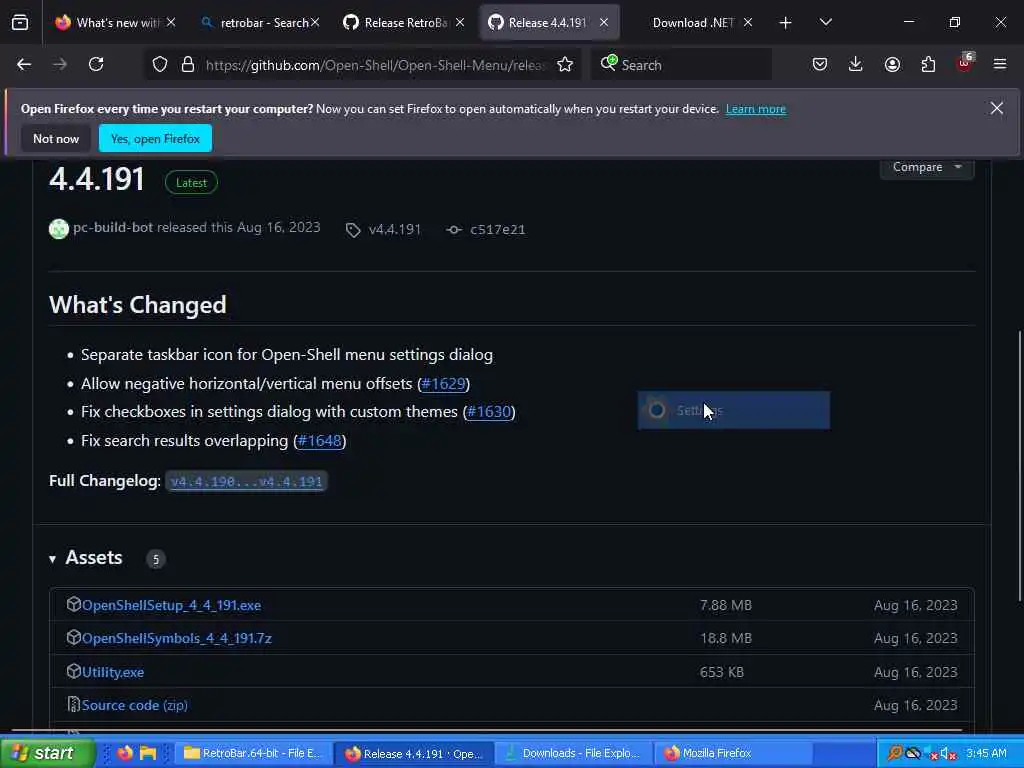Launch Firefox from quick launch bar
The width and height of the screenshot is (1024, 768).
125,753
